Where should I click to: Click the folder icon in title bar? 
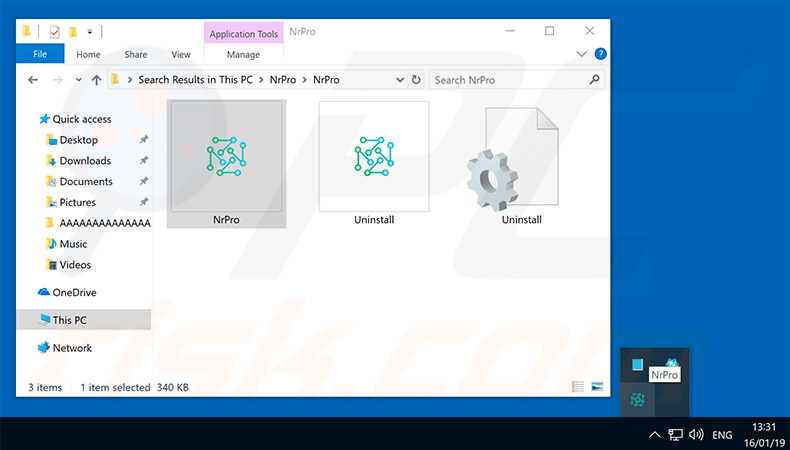click(26, 32)
